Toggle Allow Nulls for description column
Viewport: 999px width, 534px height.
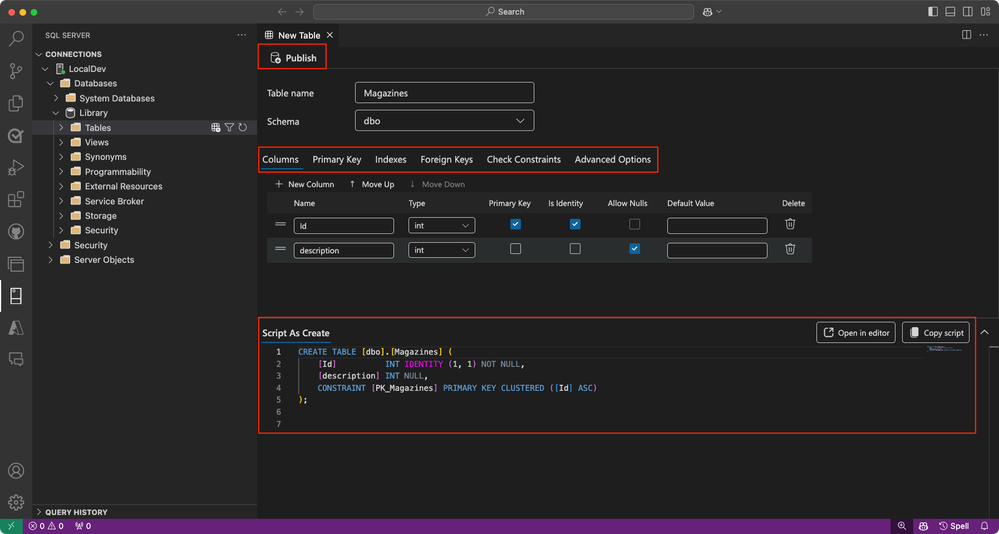click(x=634, y=249)
